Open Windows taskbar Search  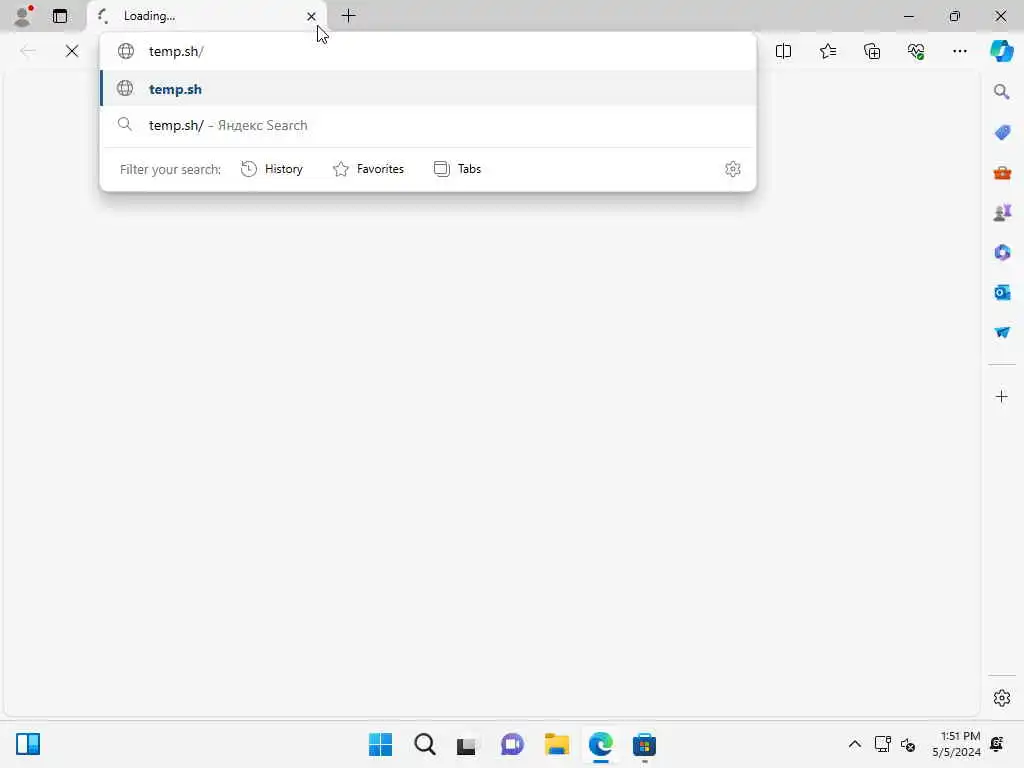click(x=424, y=744)
